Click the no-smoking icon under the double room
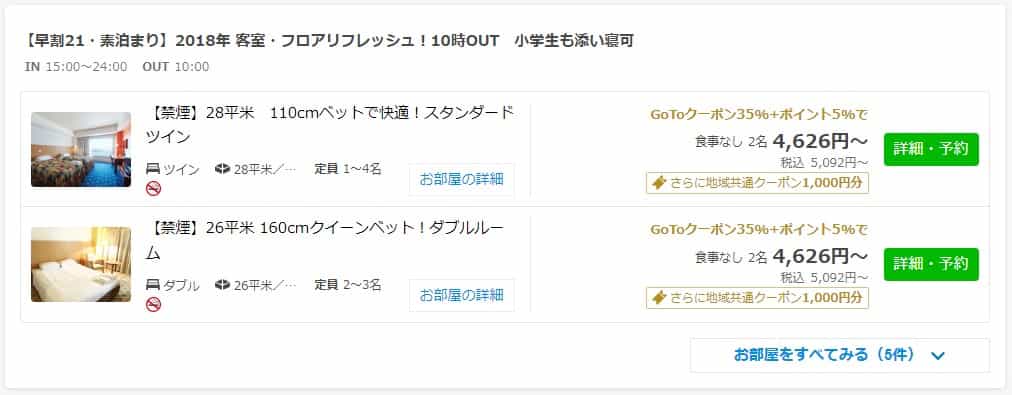This screenshot has width=1012, height=395. pos(154,305)
